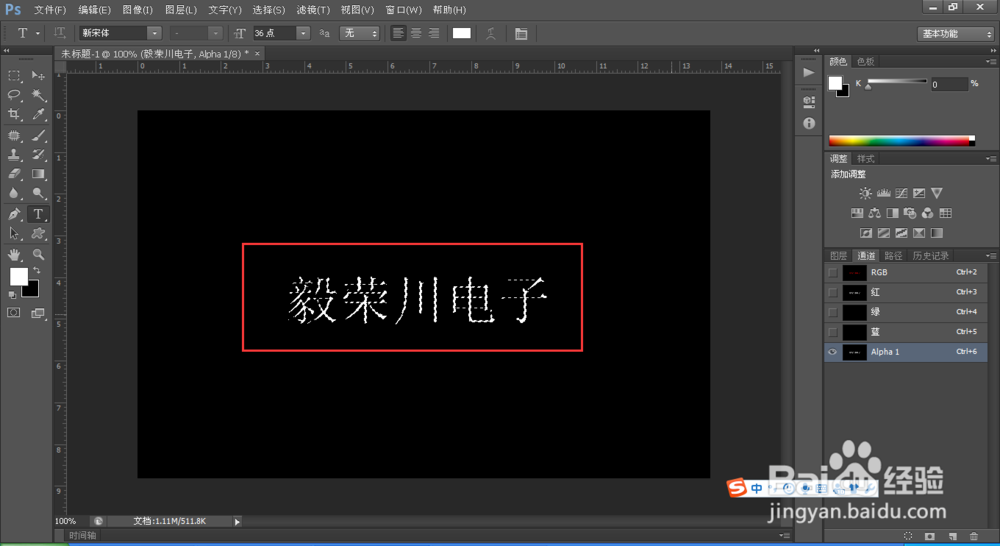Image resolution: width=1000 pixels, height=546 pixels.
Task: Add Curves adjustment icon
Action: click(901, 193)
